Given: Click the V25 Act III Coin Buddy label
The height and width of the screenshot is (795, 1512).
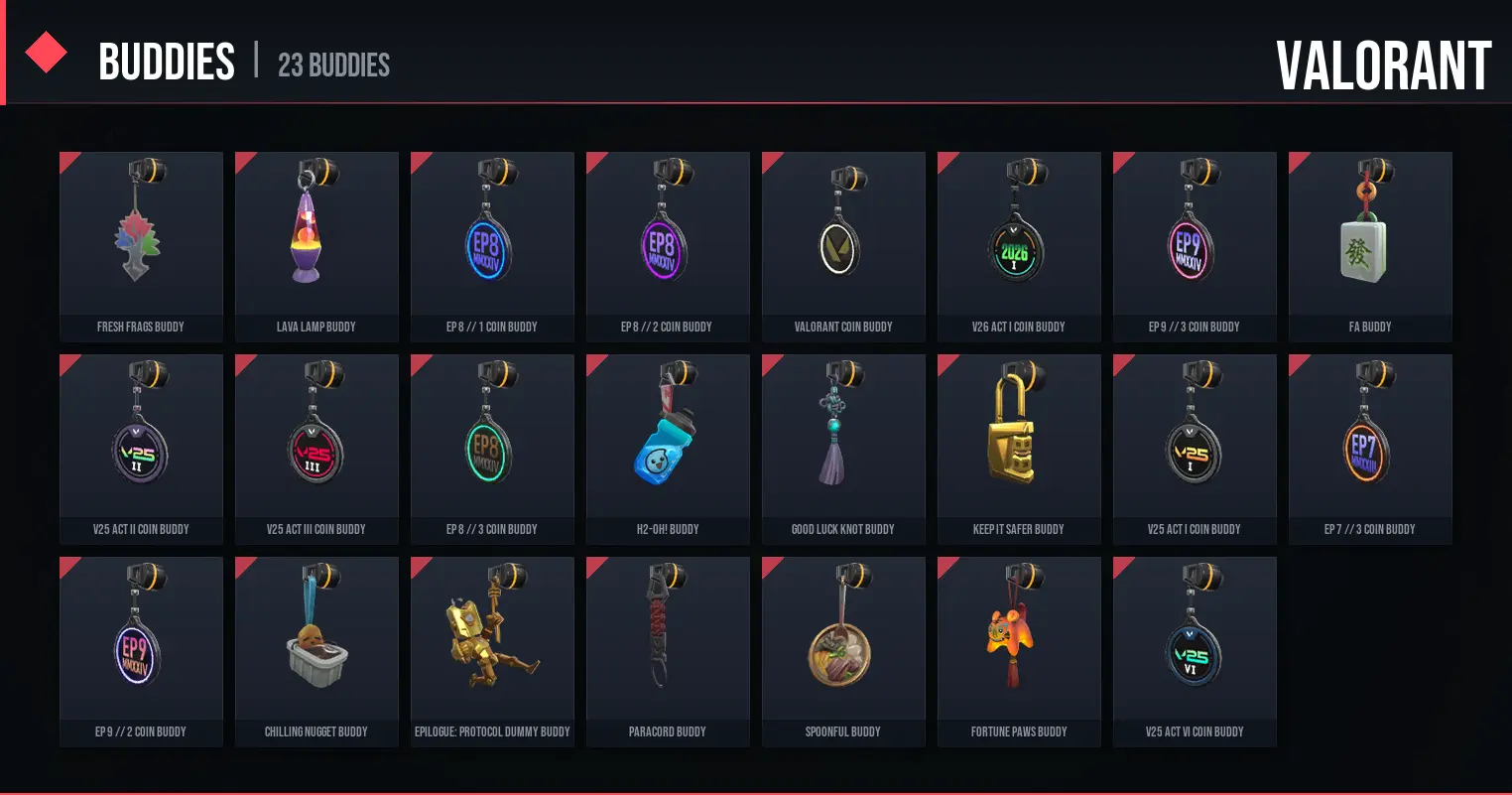Looking at the screenshot, I should coord(316,529).
